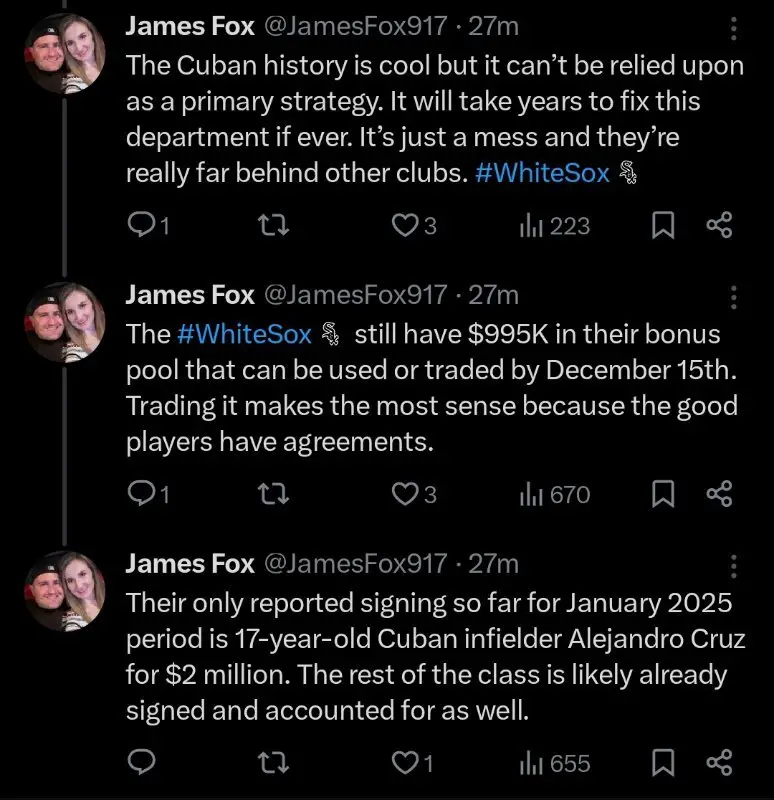Open James Fox avatar on bonus pool tweet
This screenshot has width=774, height=800.
pos(65,321)
